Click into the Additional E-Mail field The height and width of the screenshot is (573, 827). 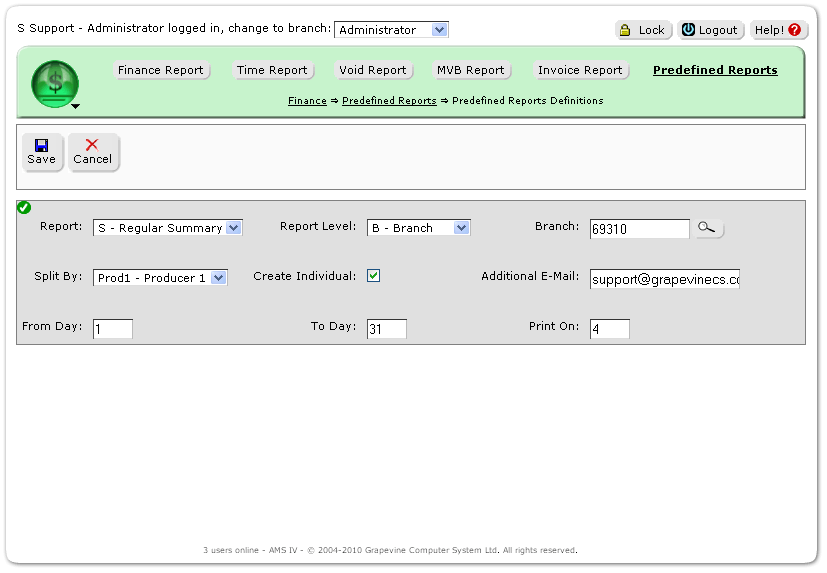(664, 280)
